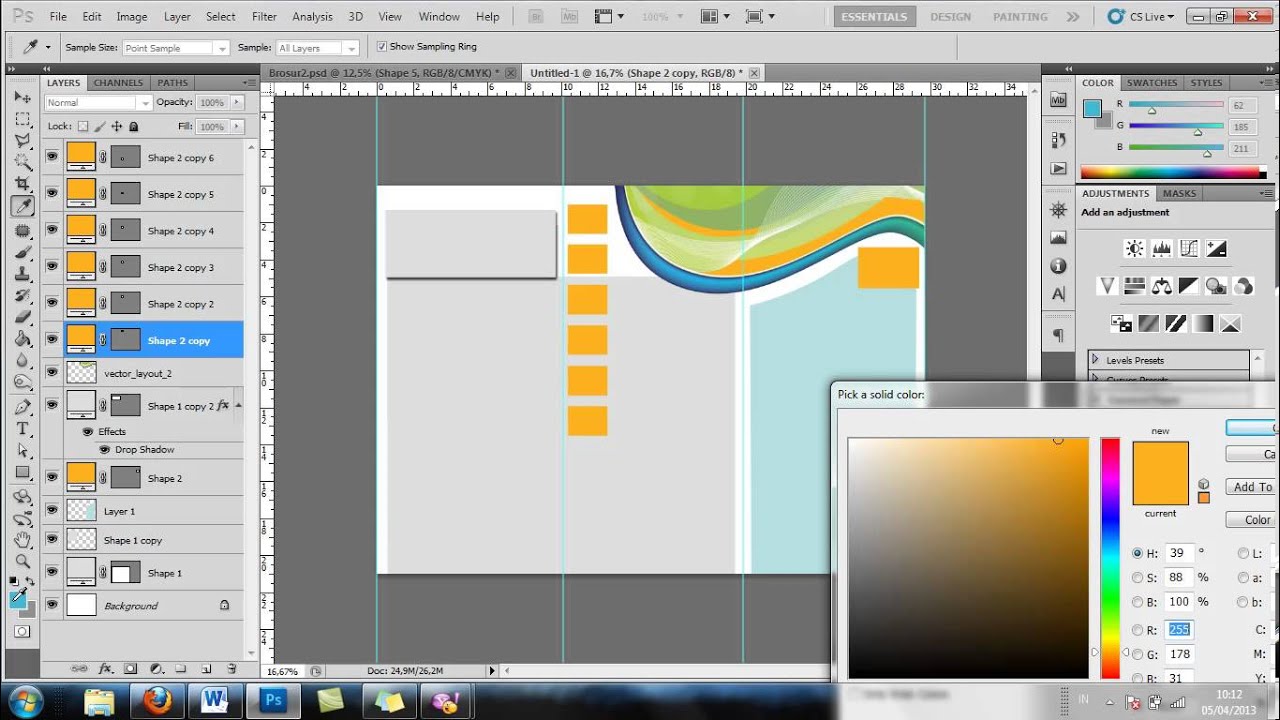1280x720 pixels.
Task: Click the vertical hue slider strip
Action: click(x=1110, y=558)
